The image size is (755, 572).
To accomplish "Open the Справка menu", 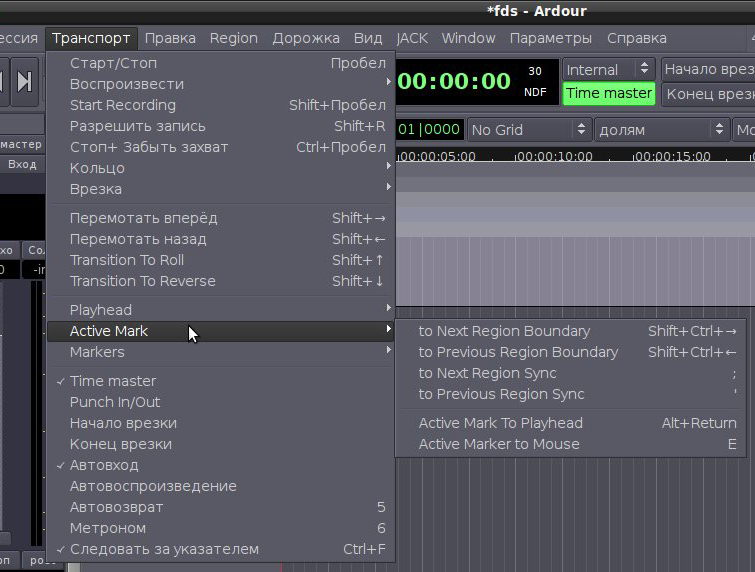I will pyautogui.click(x=637, y=39).
